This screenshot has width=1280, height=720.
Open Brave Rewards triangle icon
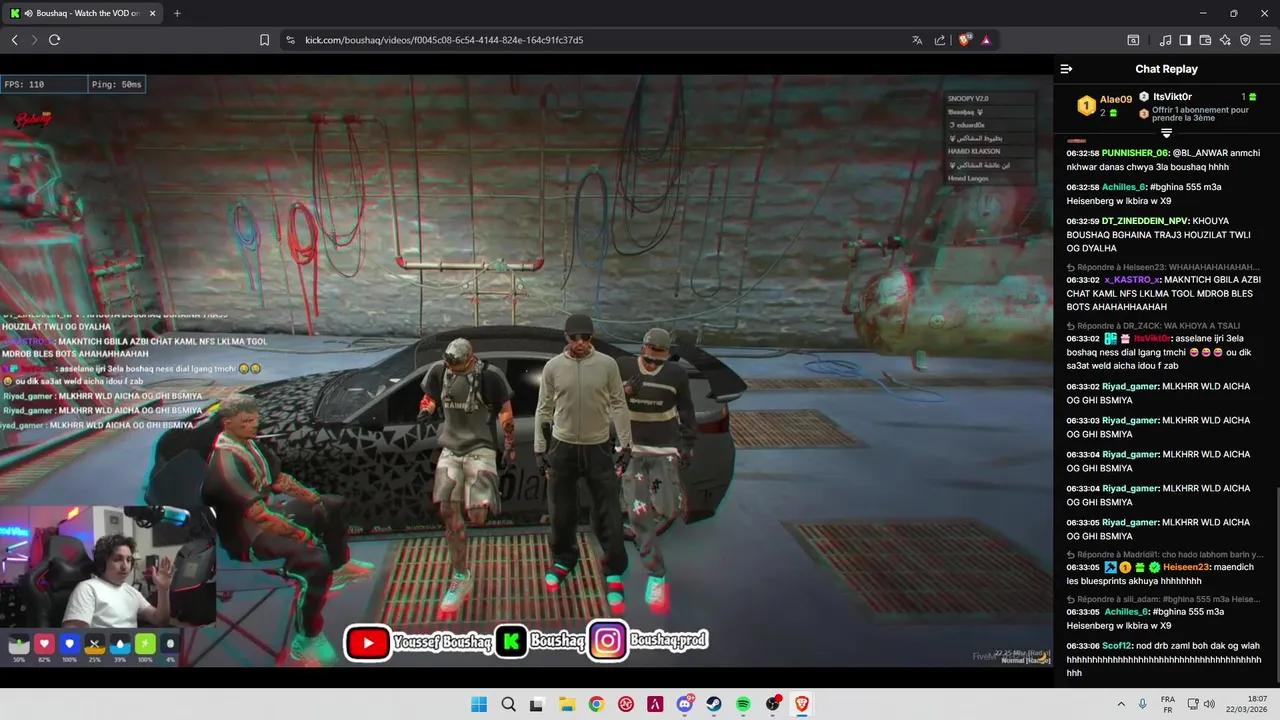(x=986, y=40)
